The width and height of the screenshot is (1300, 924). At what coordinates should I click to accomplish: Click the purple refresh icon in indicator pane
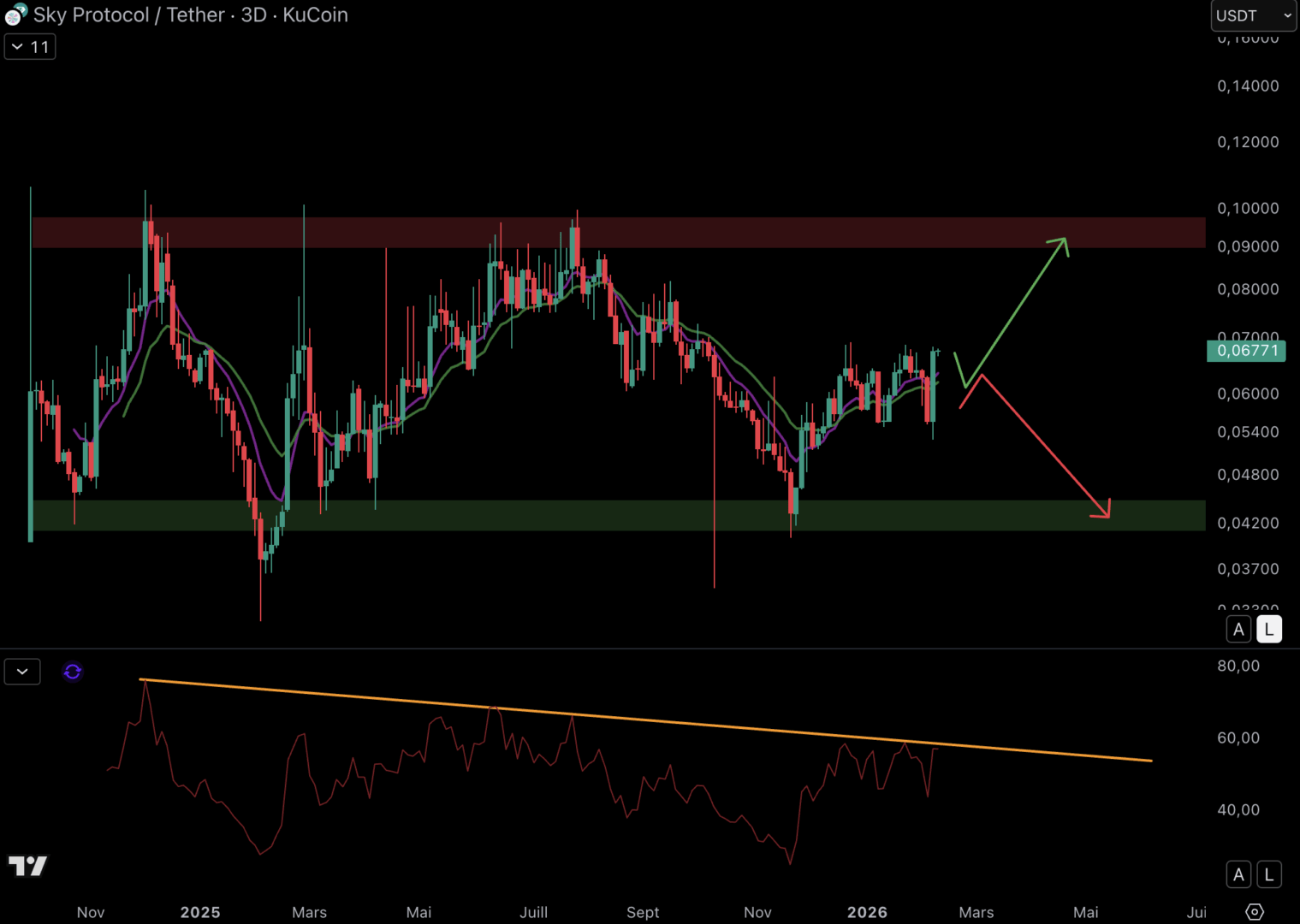tap(73, 672)
